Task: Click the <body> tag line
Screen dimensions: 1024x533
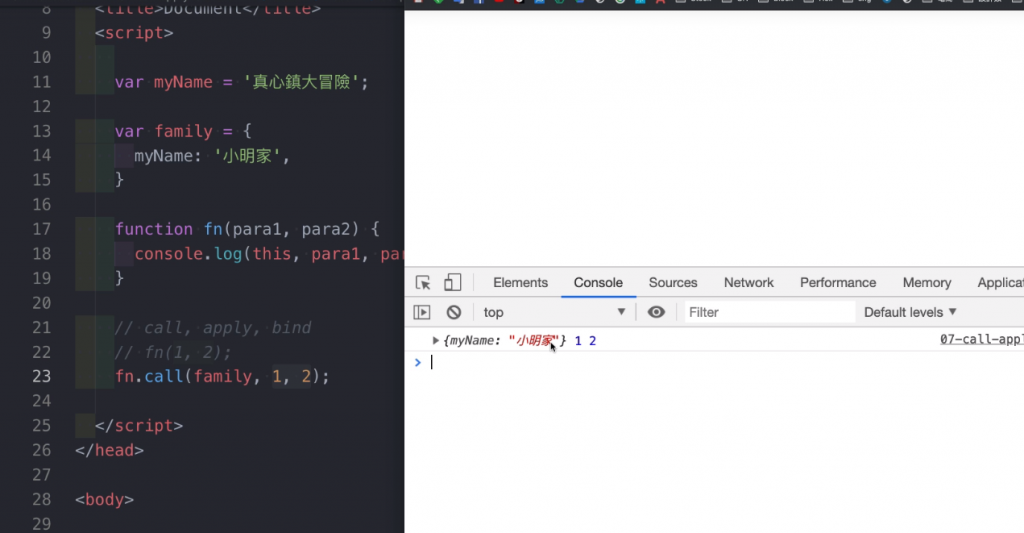Action: click(x=104, y=499)
